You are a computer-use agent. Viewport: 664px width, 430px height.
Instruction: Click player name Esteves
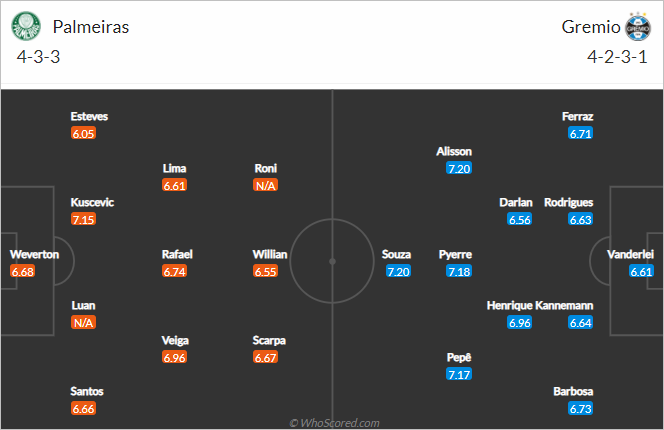pos(89,117)
